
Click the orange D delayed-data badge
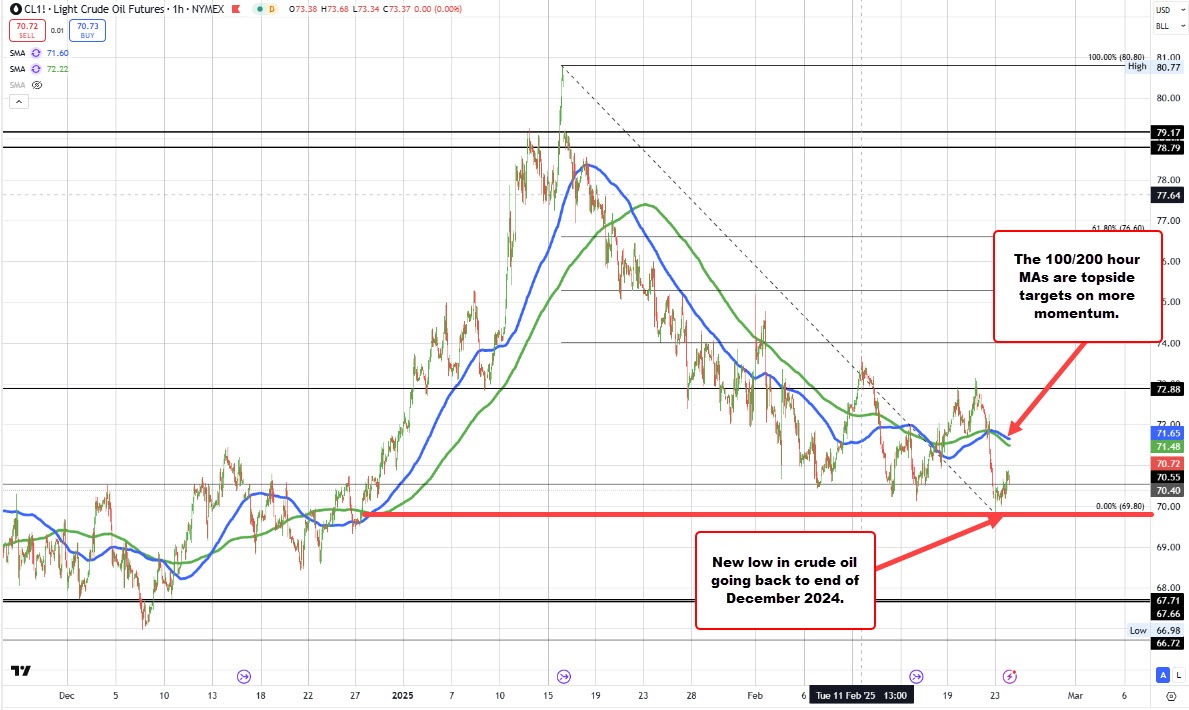(x=271, y=9)
